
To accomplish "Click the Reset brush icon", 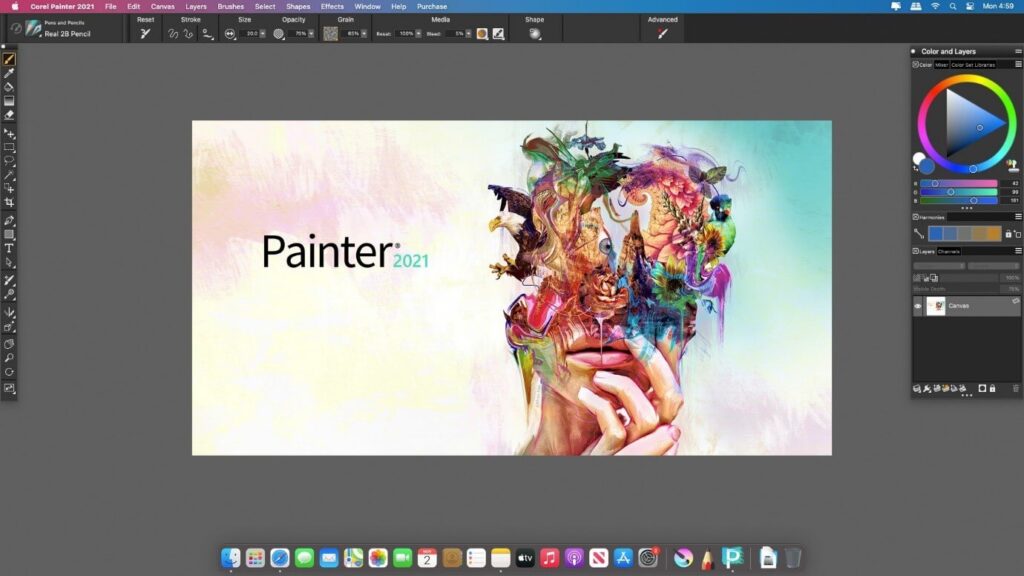I will (145, 34).
